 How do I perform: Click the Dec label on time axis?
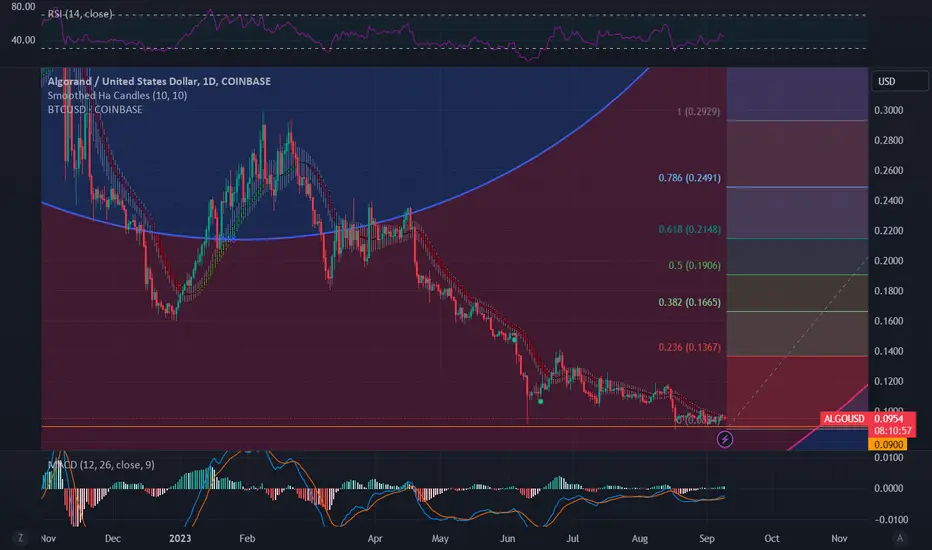tap(112, 538)
